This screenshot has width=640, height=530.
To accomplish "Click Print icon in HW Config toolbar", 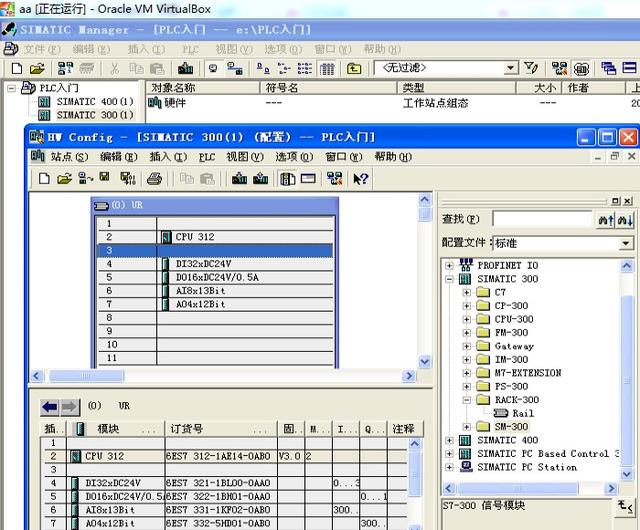I will click(154, 178).
